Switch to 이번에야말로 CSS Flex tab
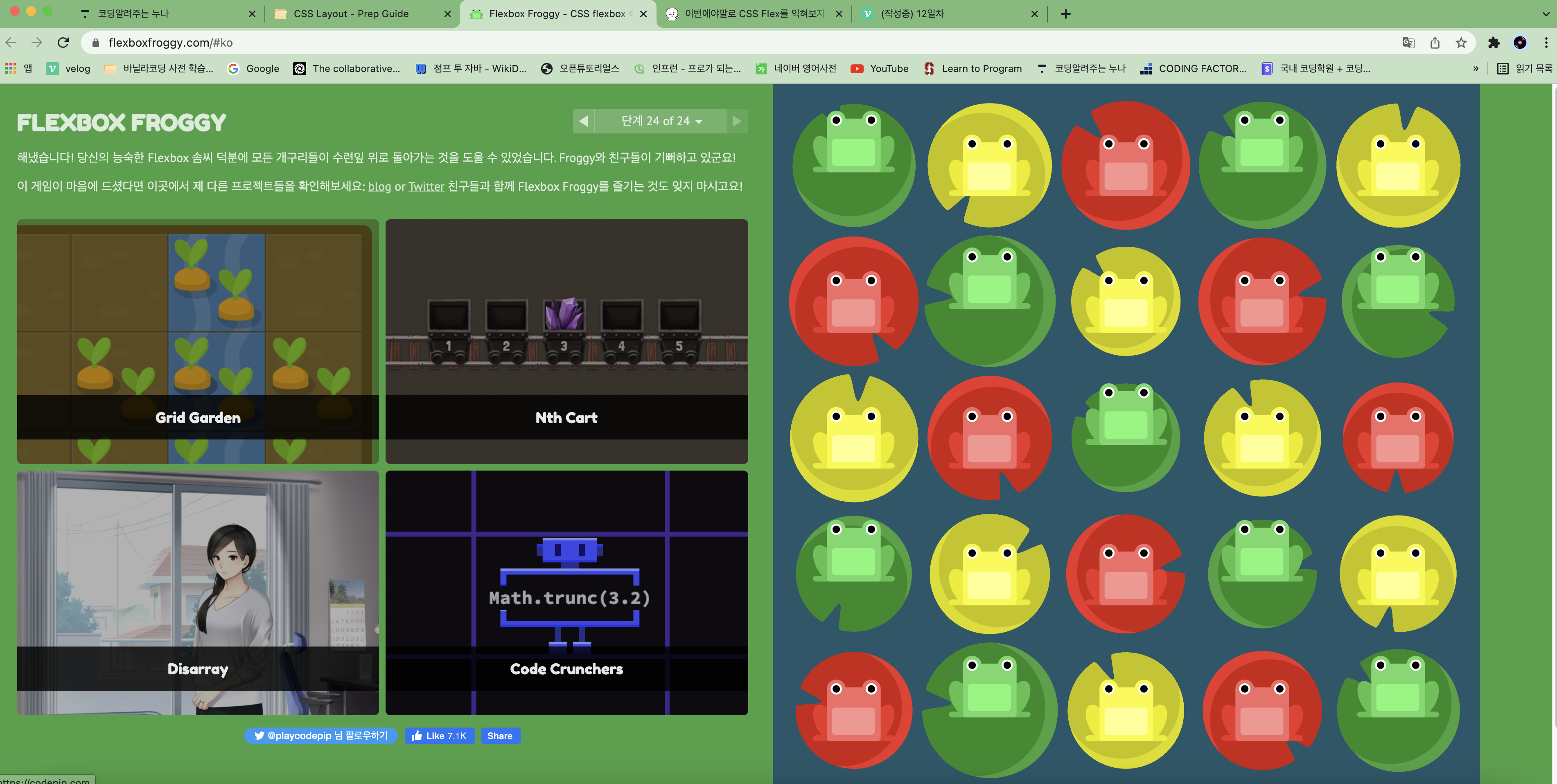 tap(754, 13)
